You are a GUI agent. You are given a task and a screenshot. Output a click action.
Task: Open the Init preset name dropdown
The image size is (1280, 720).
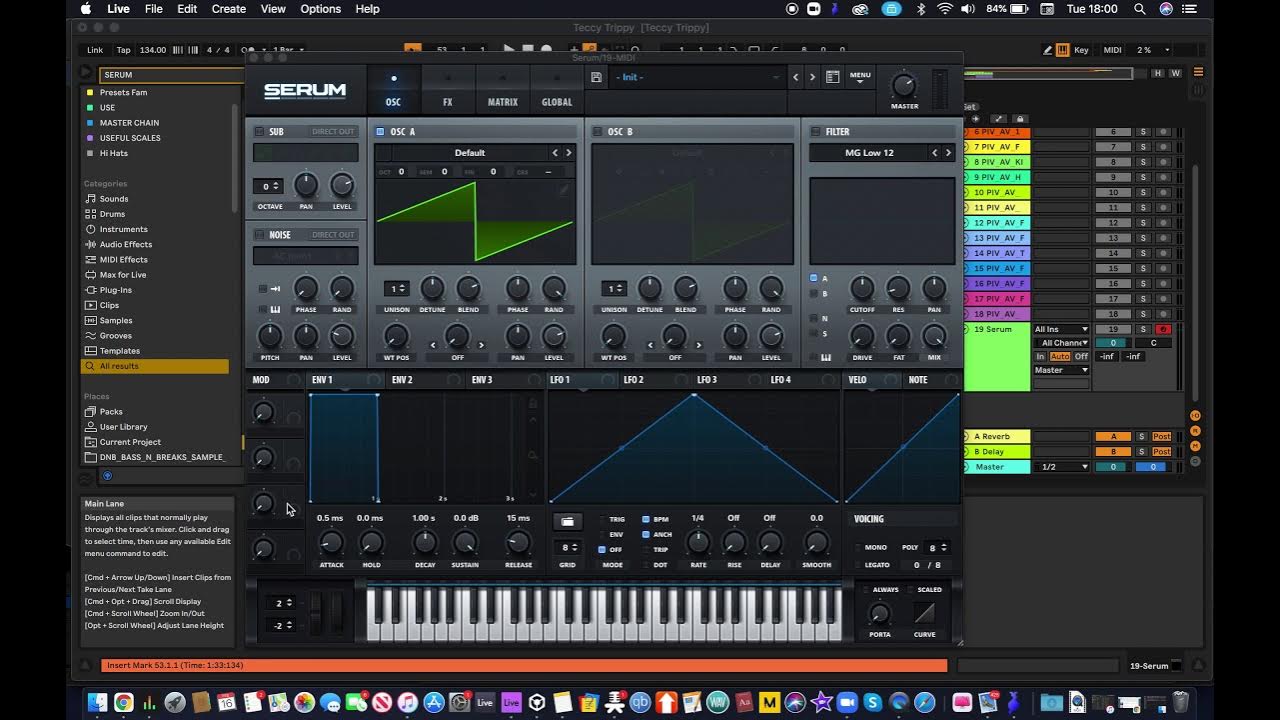[697, 77]
